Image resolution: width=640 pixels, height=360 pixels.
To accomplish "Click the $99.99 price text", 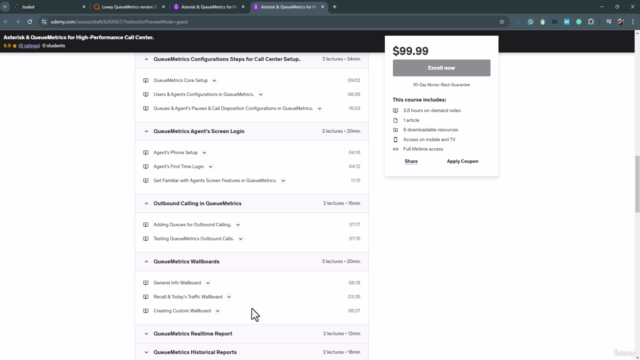I will [x=410, y=51].
